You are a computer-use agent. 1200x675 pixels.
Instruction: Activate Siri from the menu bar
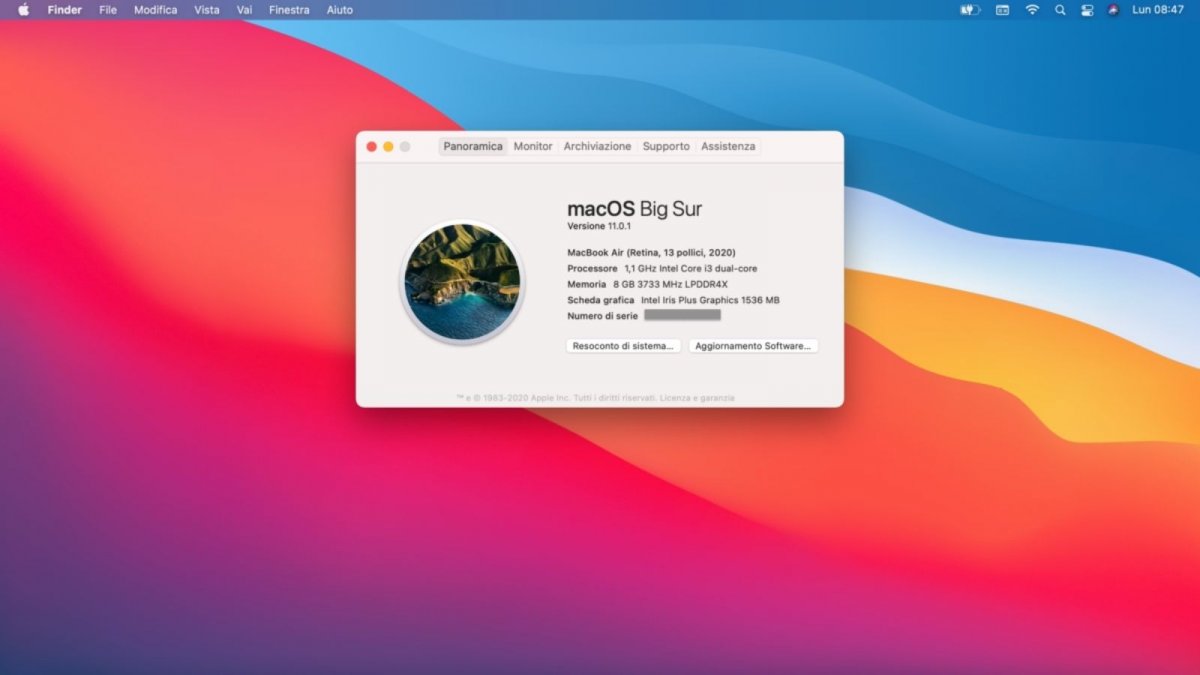pos(1112,9)
